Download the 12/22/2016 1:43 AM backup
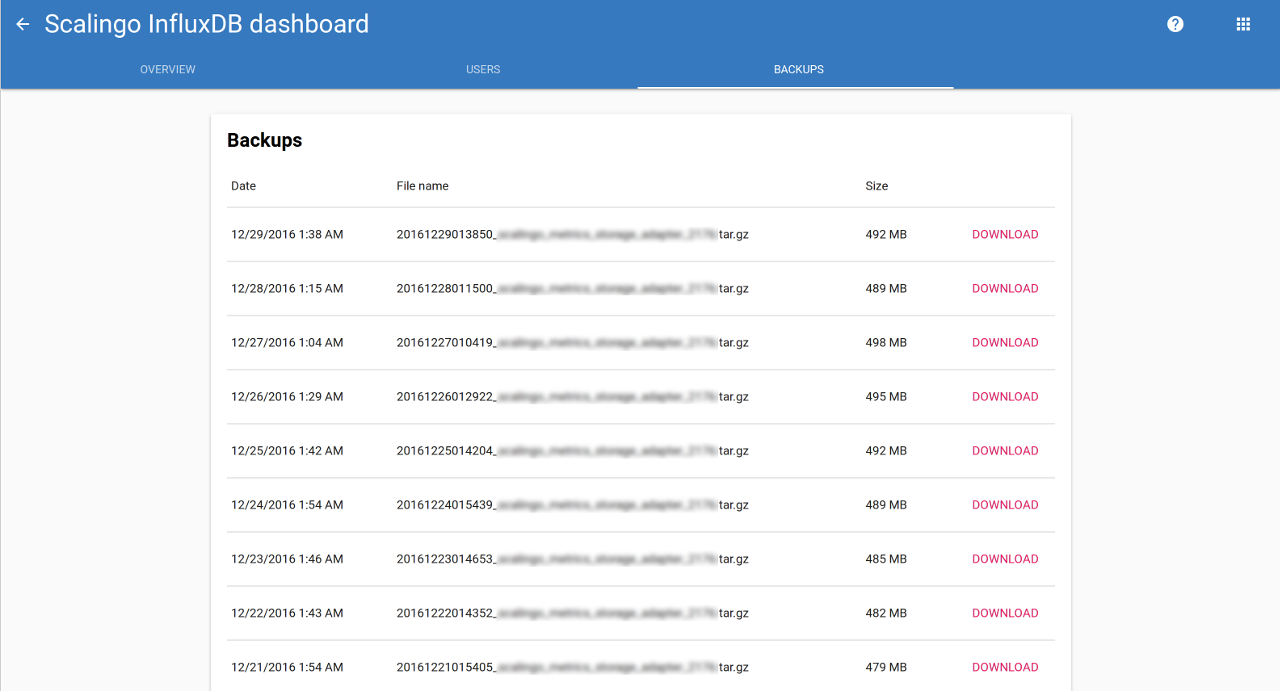Image resolution: width=1280 pixels, height=692 pixels. [1005, 613]
